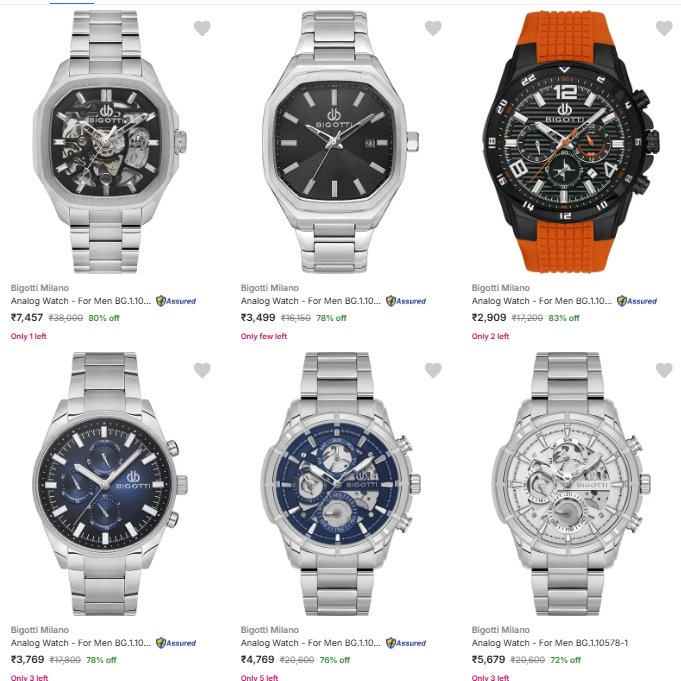Click Assured badge under ₹7,457 watch
The width and height of the screenshot is (681, 681).
click(176, 301)
